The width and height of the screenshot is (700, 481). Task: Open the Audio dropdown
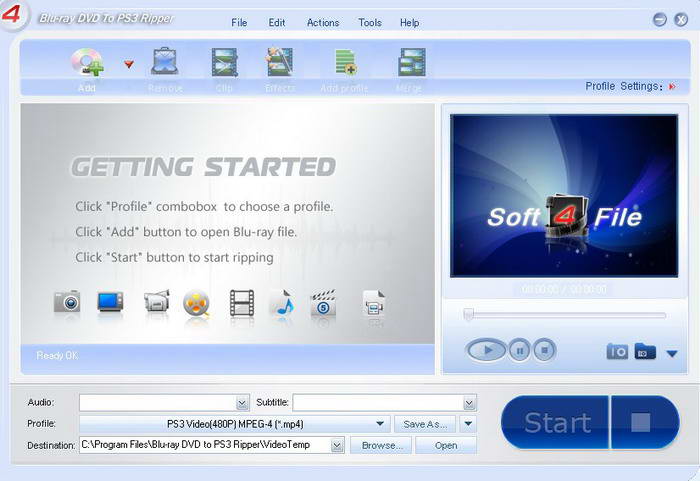(242, 403)
